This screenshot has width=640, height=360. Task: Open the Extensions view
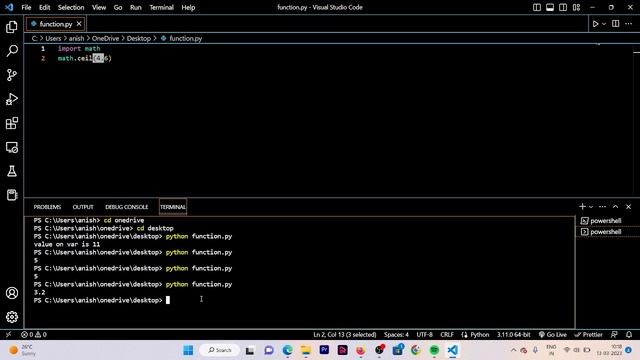point(12,123)
